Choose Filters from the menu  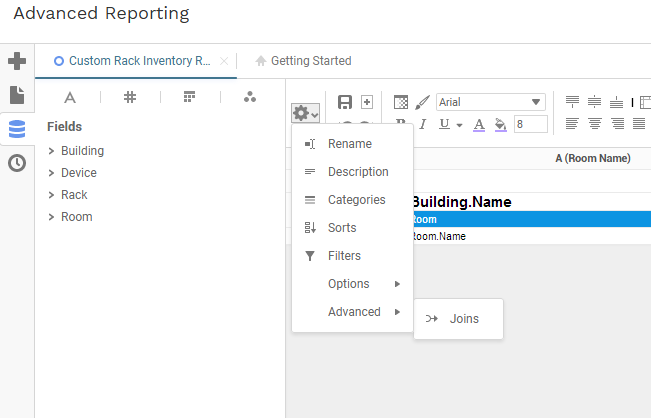pos(352,256)
